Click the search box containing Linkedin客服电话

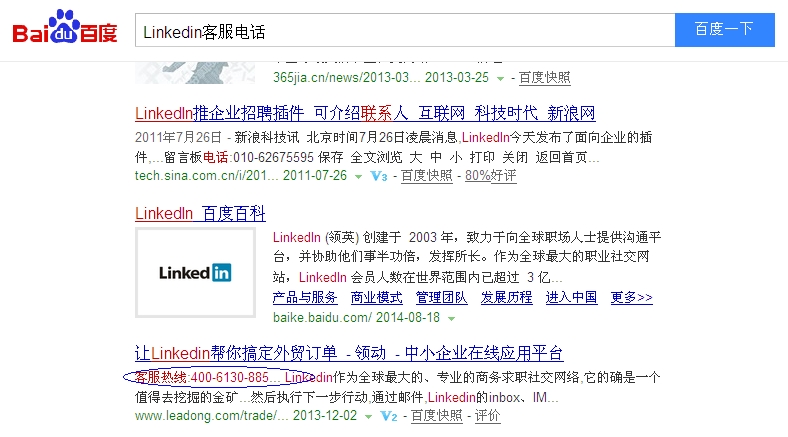[405, 31]
